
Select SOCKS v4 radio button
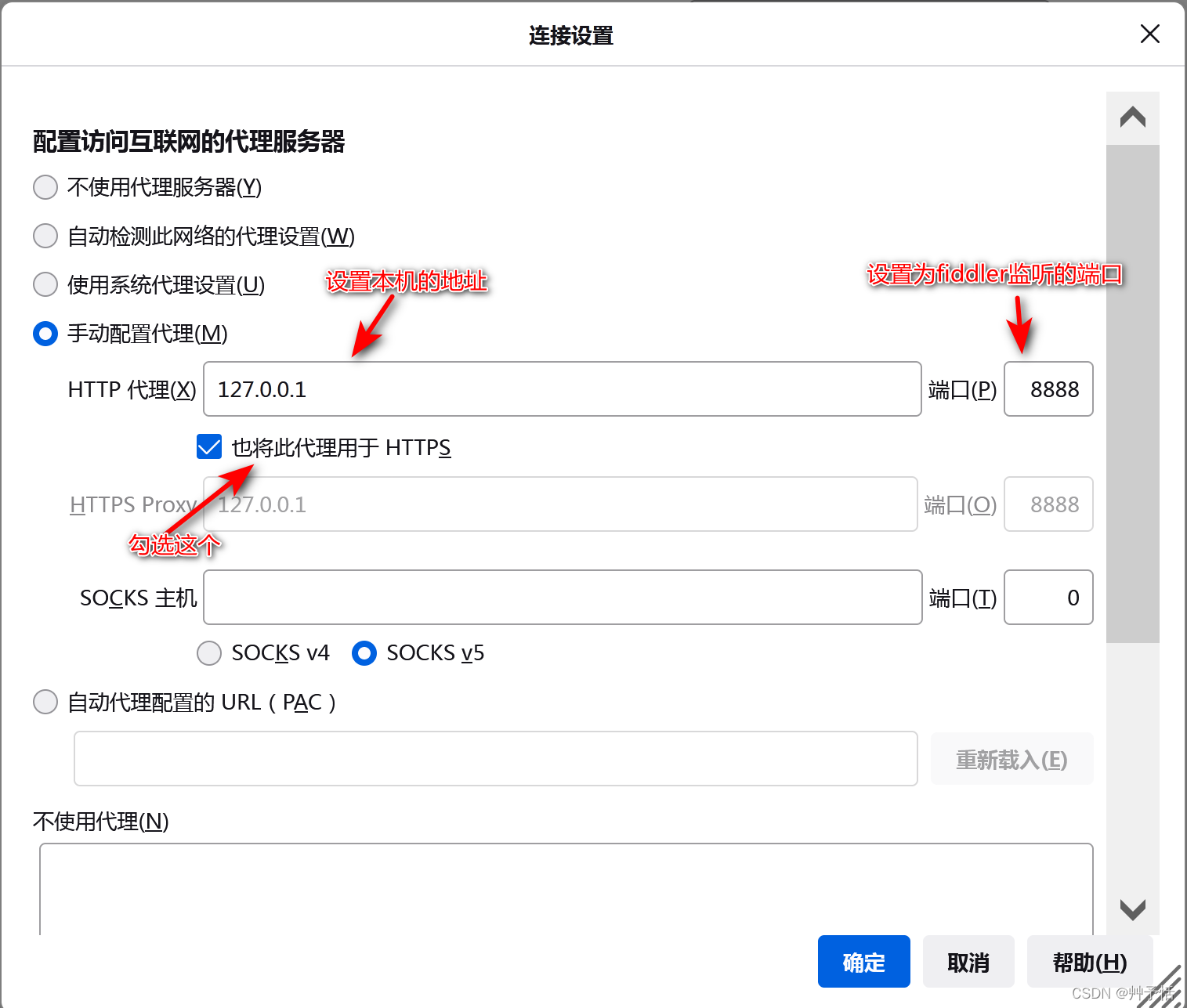(x=209, y=653)
